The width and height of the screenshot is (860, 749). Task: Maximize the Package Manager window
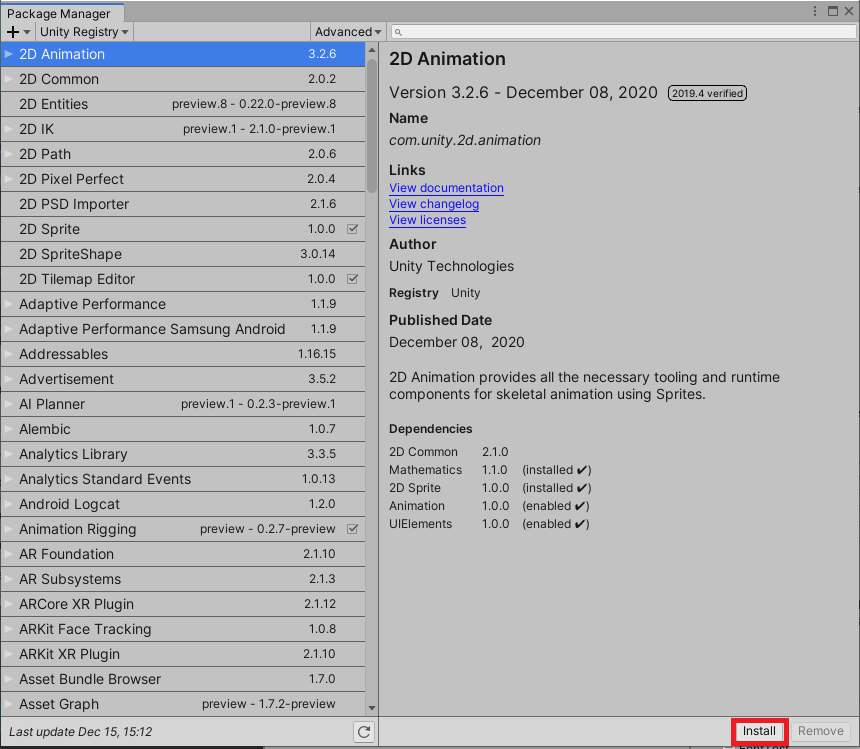pos(833,11)
